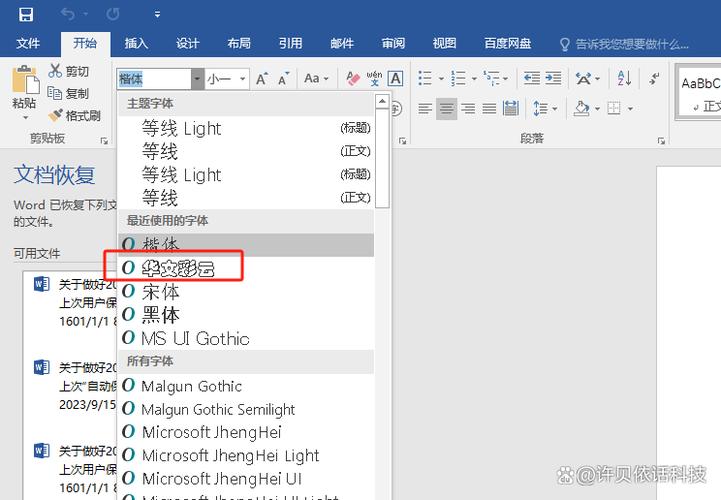Viewport: 721px width, 500px height.
Task: Open the Numbering dropdown arrow
Action: point(474,79)
